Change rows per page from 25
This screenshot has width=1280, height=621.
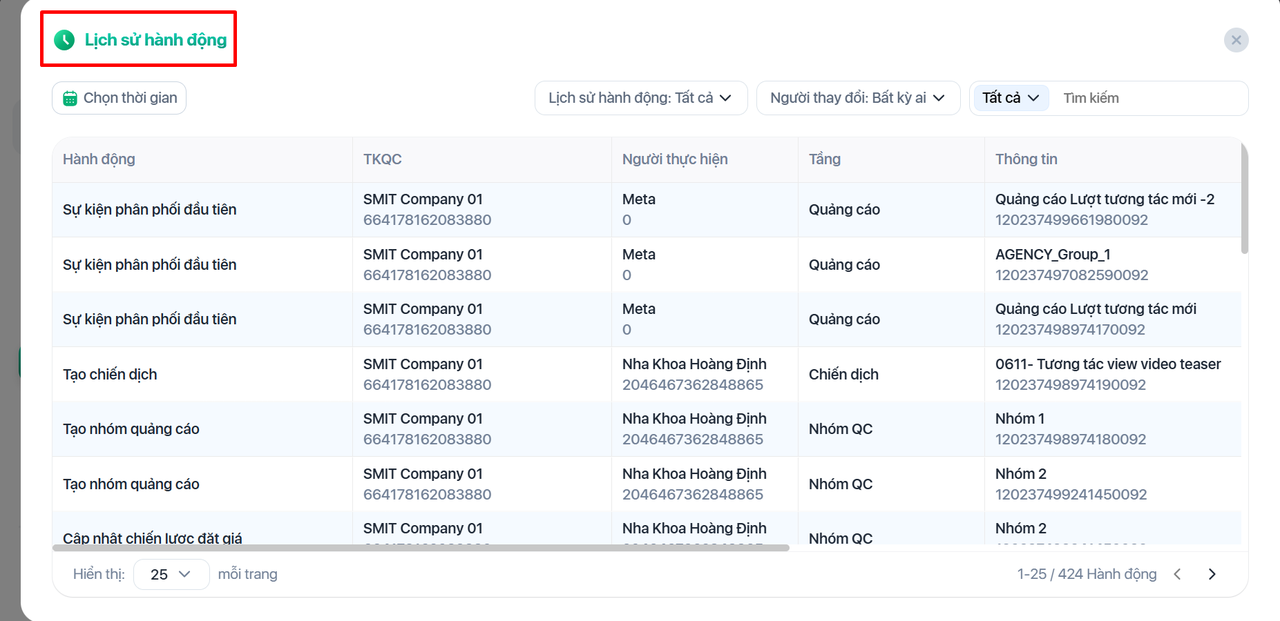click(171, 574)
